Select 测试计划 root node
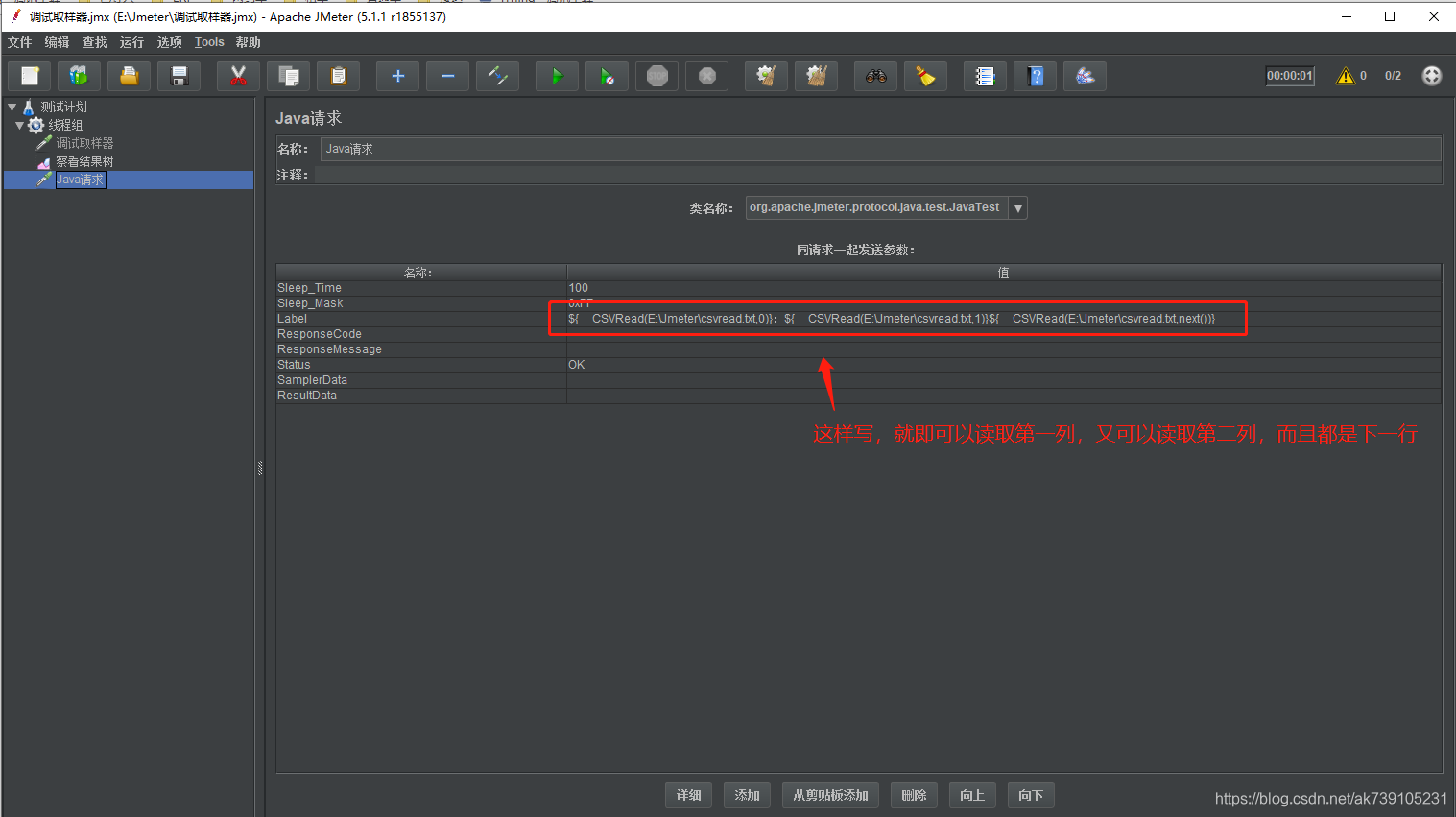Viewport: 1456px width, 817px height. pos(63,107)
